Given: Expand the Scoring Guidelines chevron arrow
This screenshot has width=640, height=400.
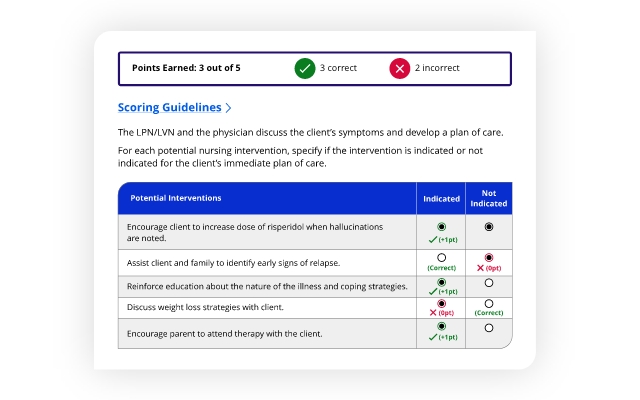Looking at the screenshot, I should click(x=229, y=108).
